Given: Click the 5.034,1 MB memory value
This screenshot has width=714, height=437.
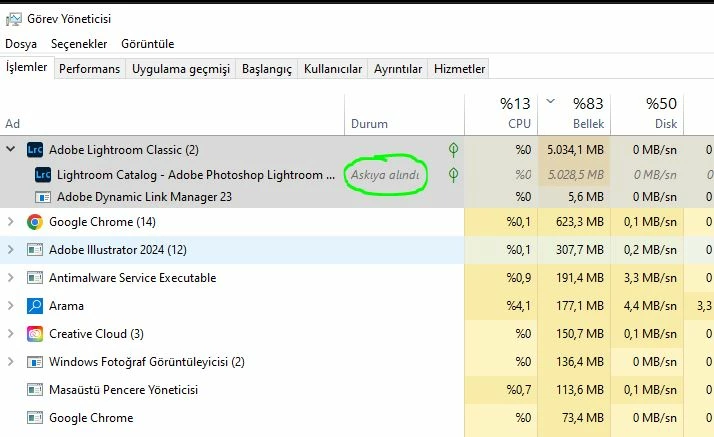Looking at the screenshot, I should 575,150.
